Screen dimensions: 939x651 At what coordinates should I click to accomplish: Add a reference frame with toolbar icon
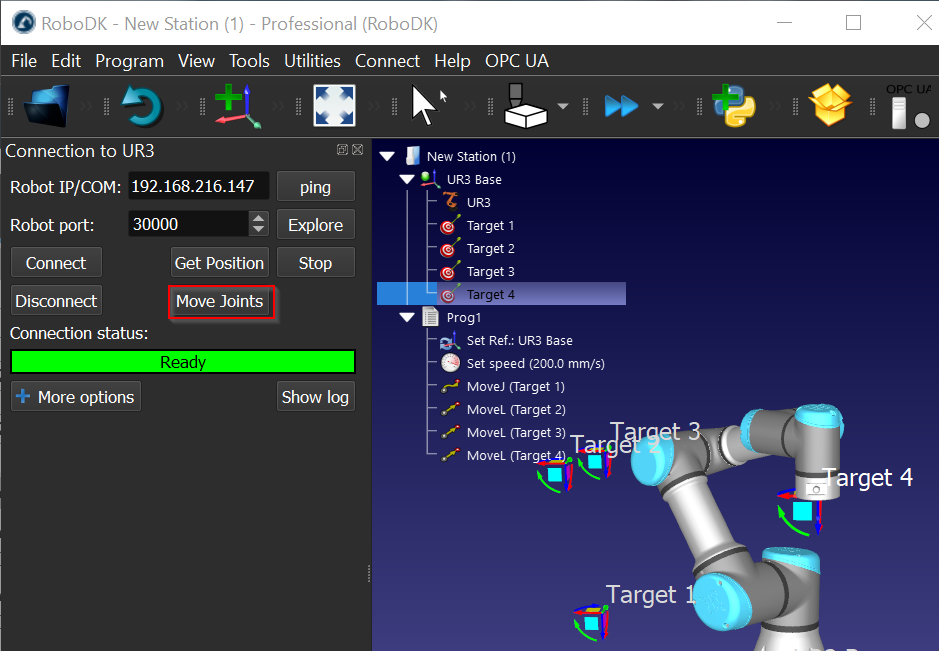238,106
